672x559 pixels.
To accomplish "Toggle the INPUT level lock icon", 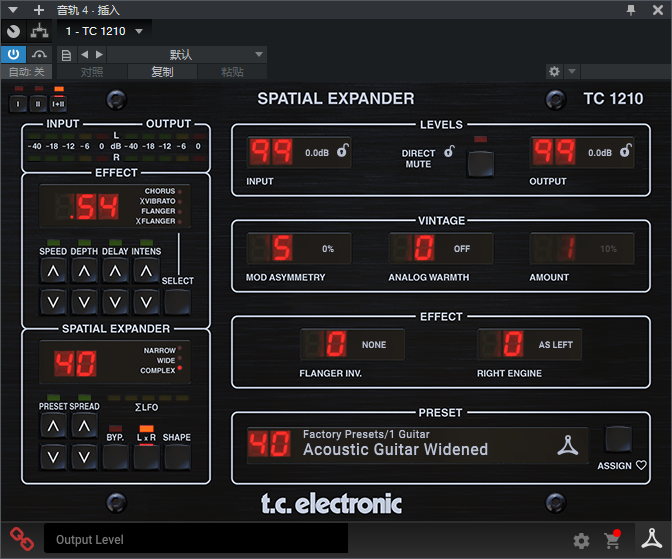I will 342,150.
